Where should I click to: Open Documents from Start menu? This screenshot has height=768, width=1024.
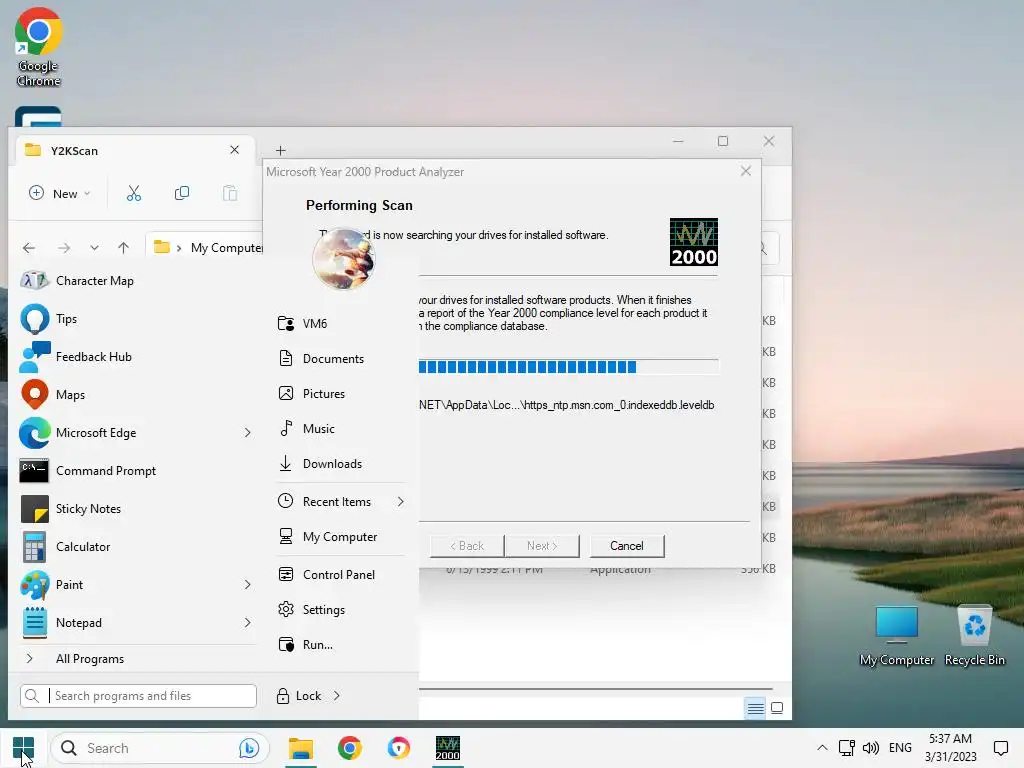(333, 359)
